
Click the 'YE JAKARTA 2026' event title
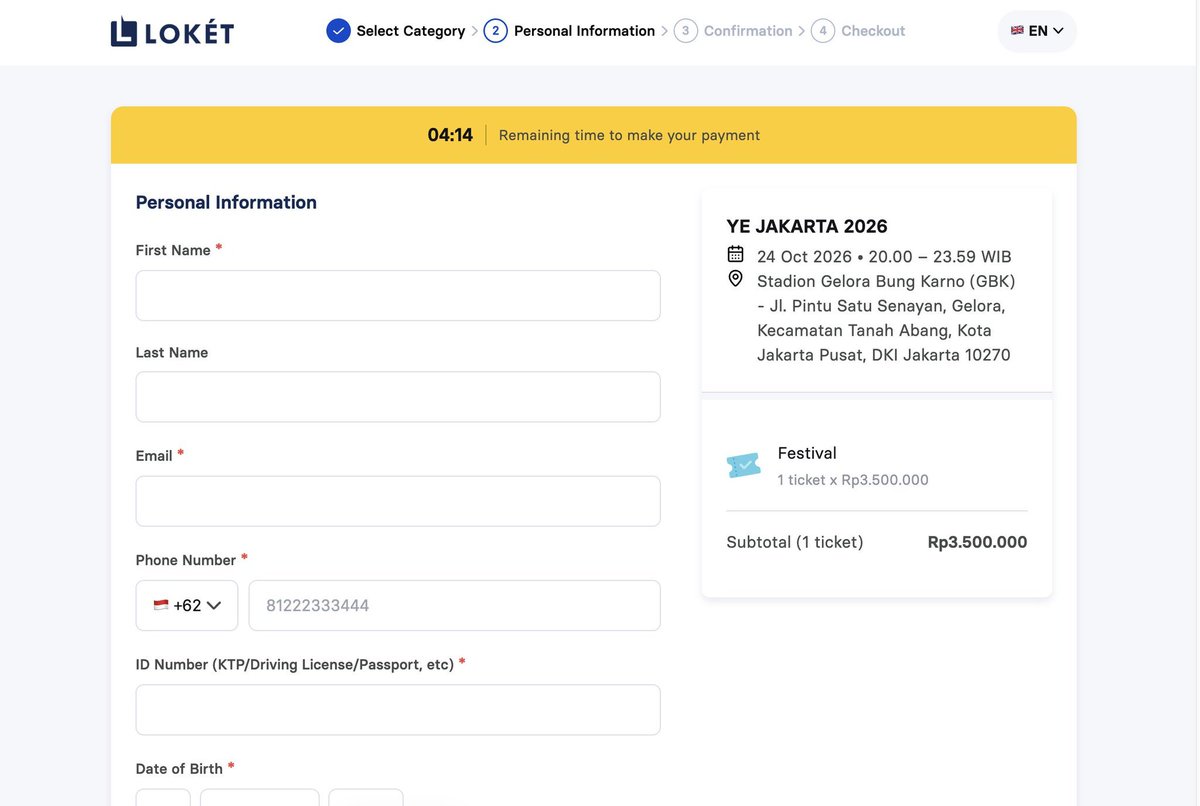point(807,226)
